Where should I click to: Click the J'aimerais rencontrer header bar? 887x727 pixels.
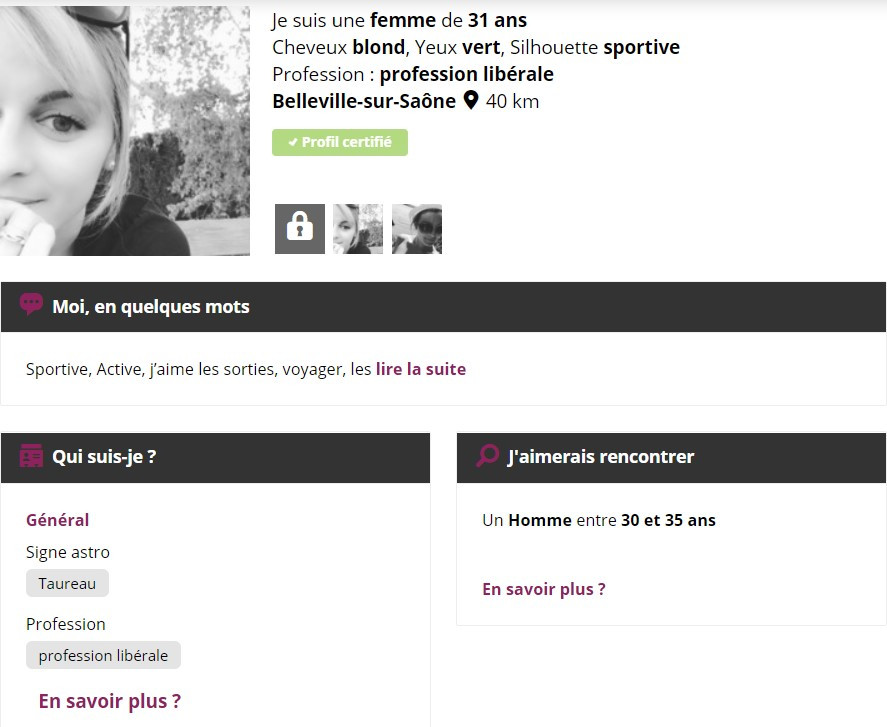pos(671,457)
